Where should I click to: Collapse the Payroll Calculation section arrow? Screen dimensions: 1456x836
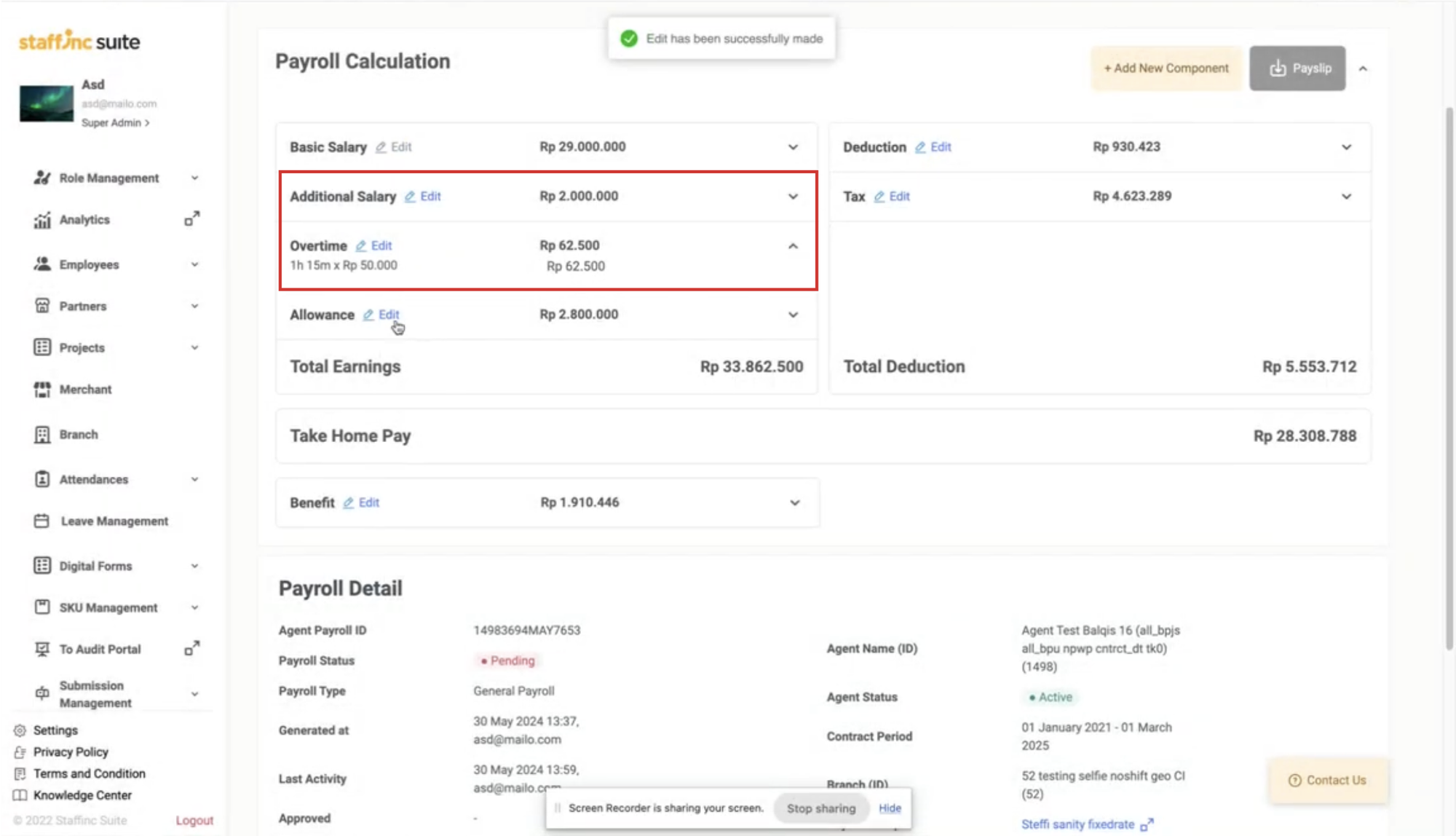pyautogui.click(x=1363, y=68)
